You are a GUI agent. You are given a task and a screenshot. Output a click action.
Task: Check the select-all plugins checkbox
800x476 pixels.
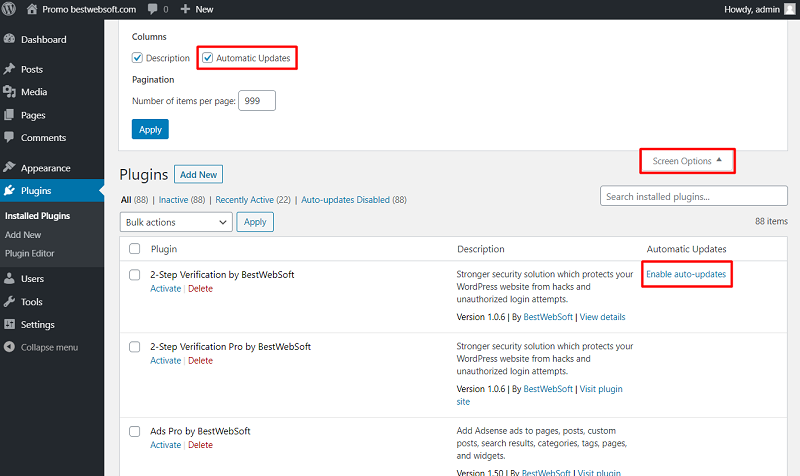pyautogui.click(x=135, y=248)
